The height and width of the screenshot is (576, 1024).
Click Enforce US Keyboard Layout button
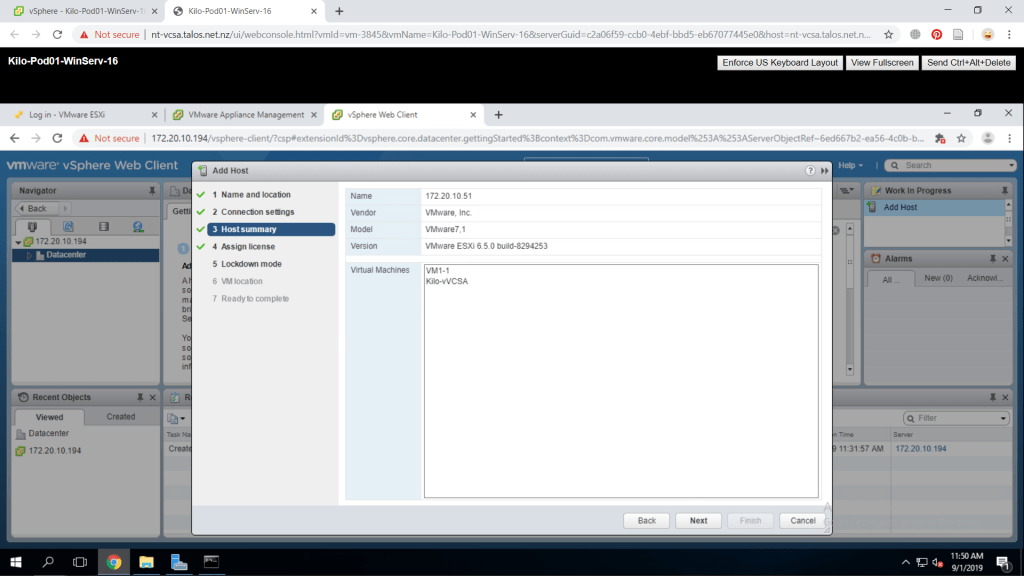(780, 62)
